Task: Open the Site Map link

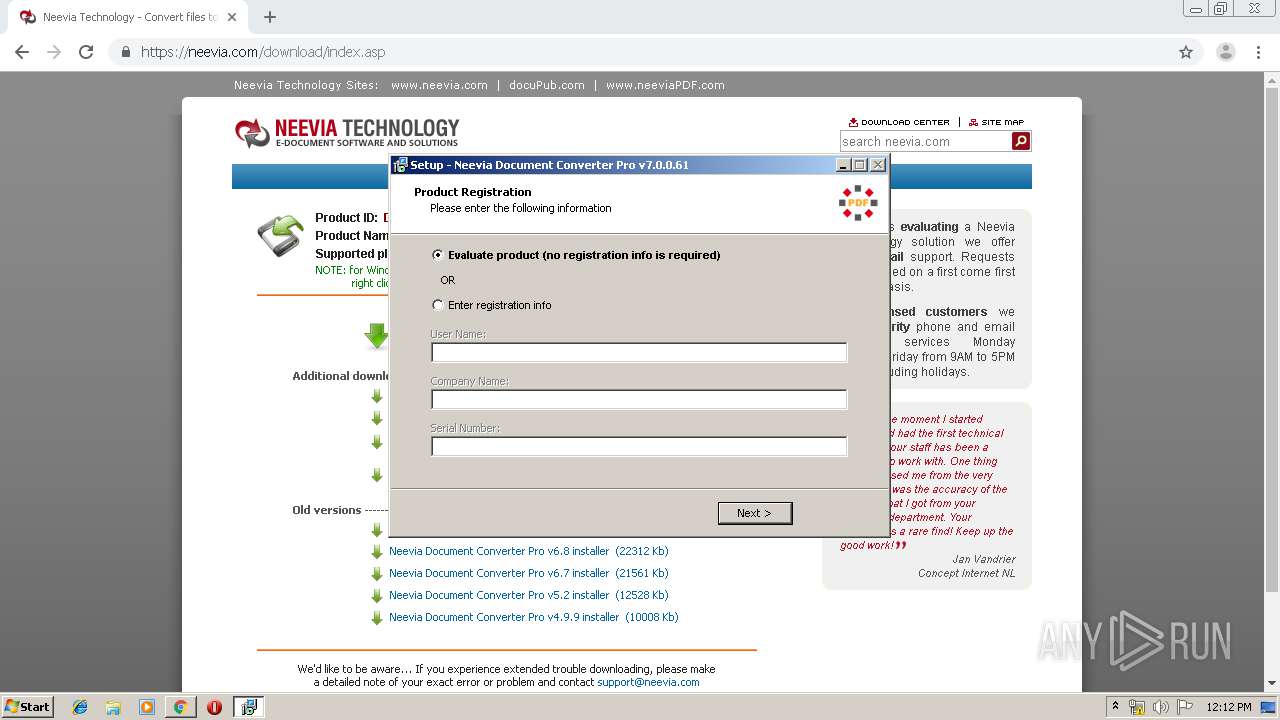Action: point(997,122)
